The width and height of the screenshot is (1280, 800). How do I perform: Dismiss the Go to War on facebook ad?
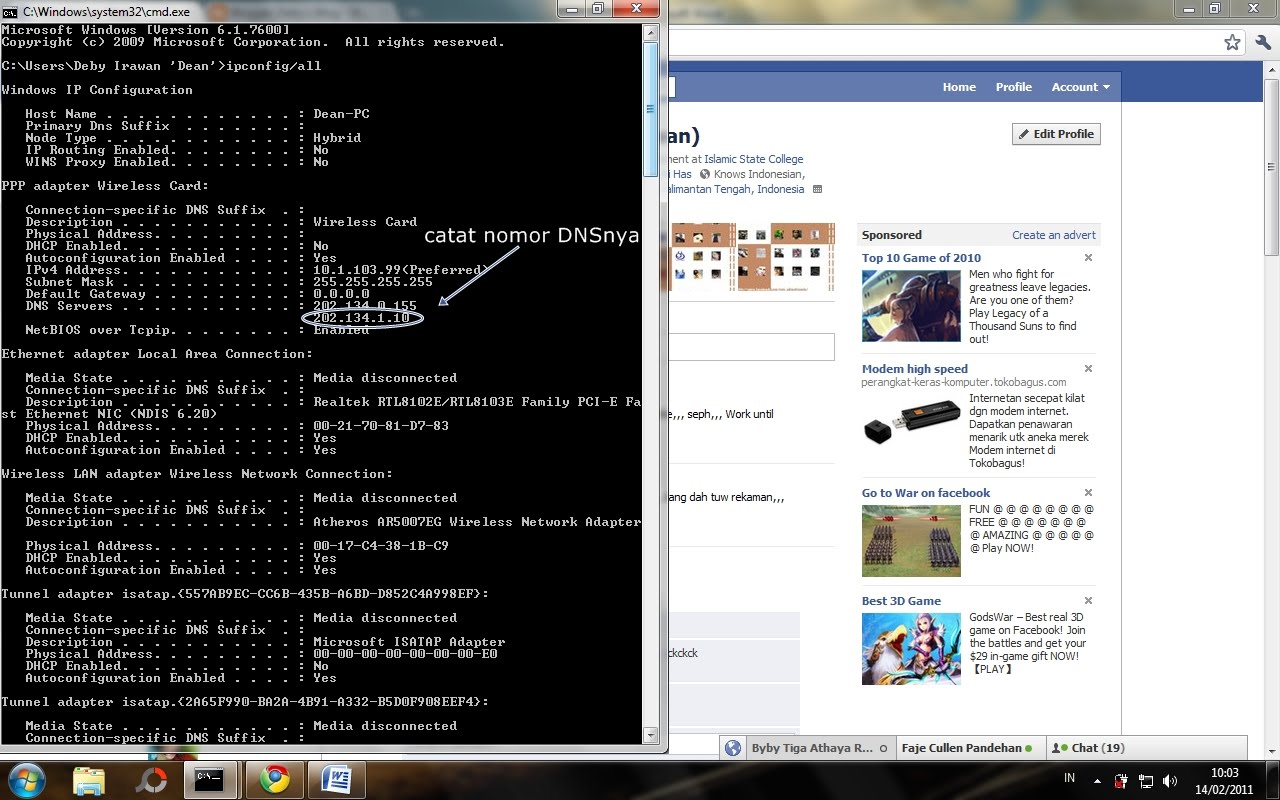(1089, 493)
